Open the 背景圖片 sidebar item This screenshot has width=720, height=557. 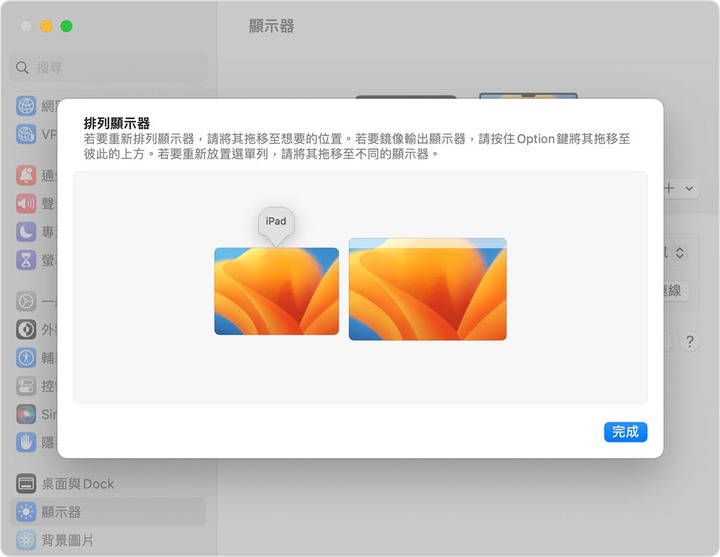pos(108,540)
